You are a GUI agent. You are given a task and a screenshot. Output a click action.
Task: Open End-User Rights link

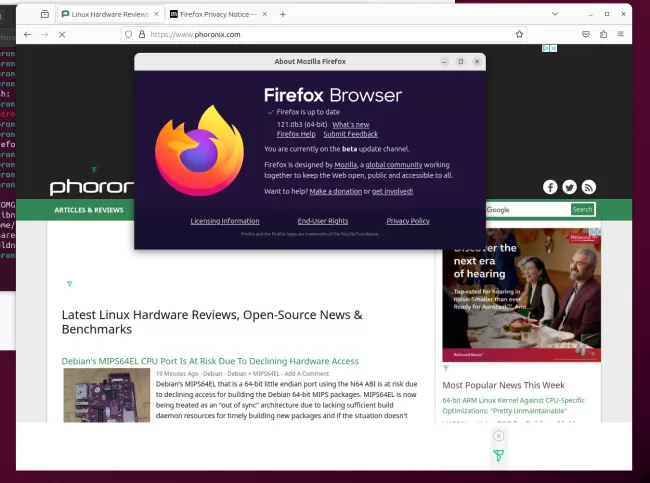click(323, 221)
